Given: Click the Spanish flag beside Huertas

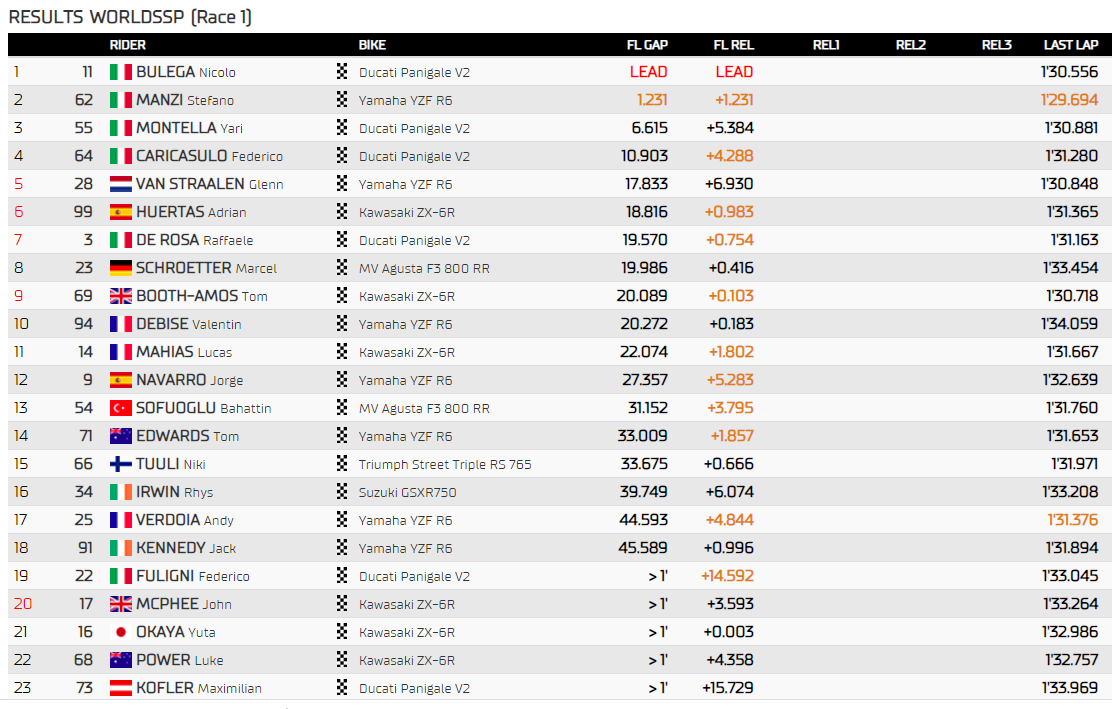Looking at the screenshot, I should coord(120,212).
